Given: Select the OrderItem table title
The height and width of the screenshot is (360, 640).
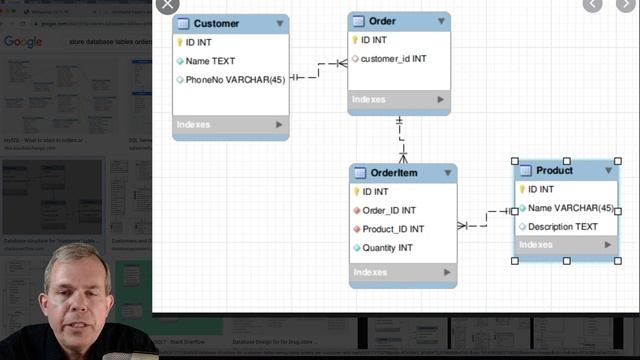Looking at the screenshot, I should [x=394, y=173].
